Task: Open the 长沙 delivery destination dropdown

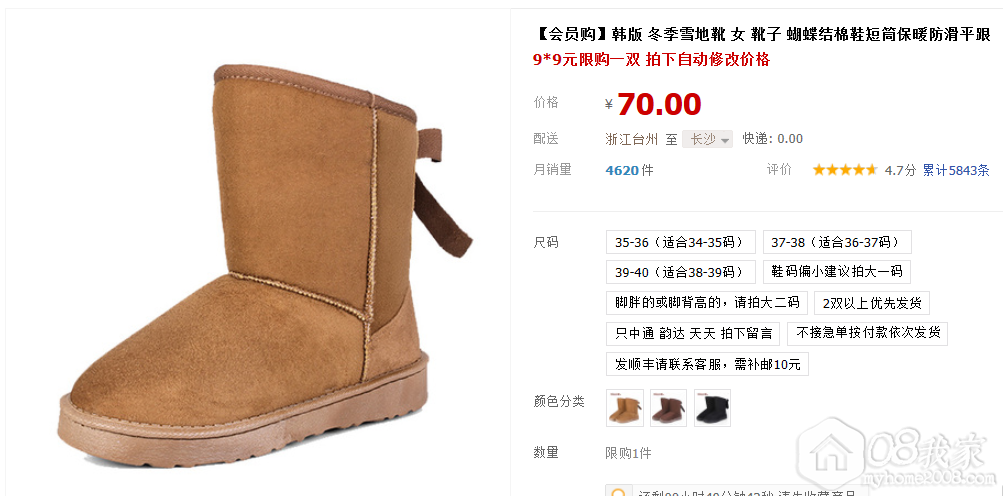Action: pos(707,139)
